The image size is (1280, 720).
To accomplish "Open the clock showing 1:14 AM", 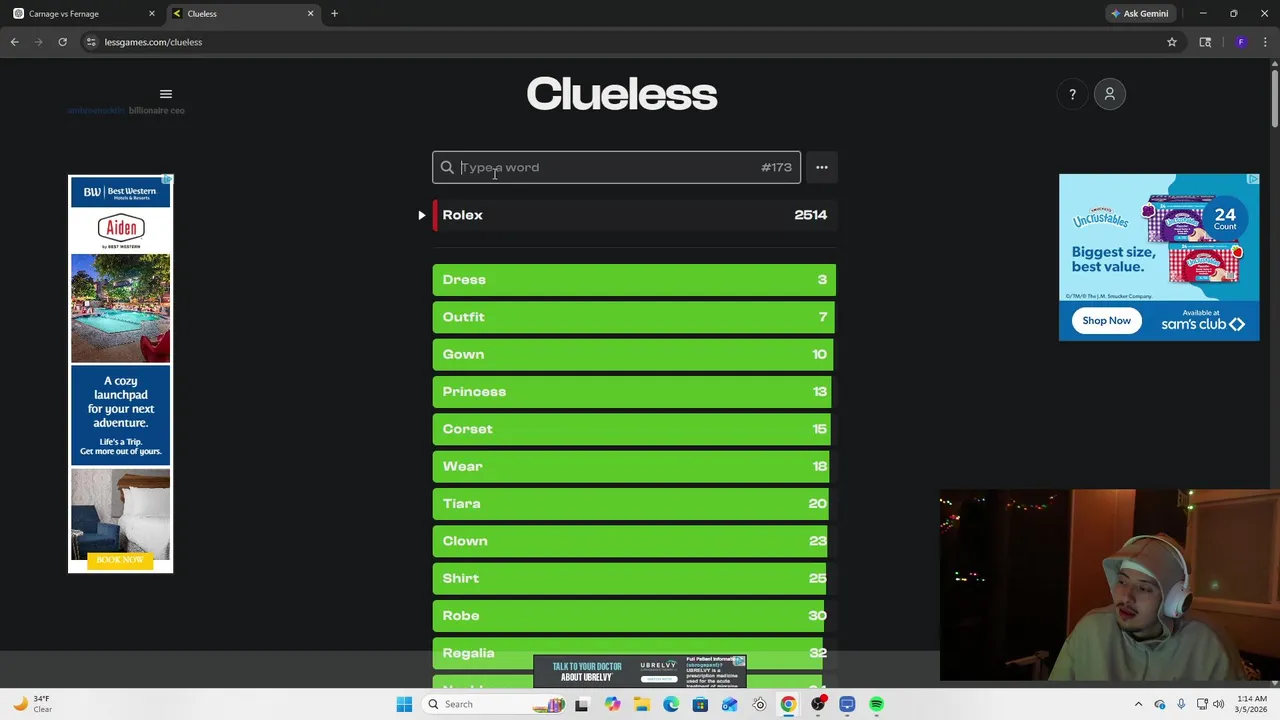I will tap(1251, 704).
